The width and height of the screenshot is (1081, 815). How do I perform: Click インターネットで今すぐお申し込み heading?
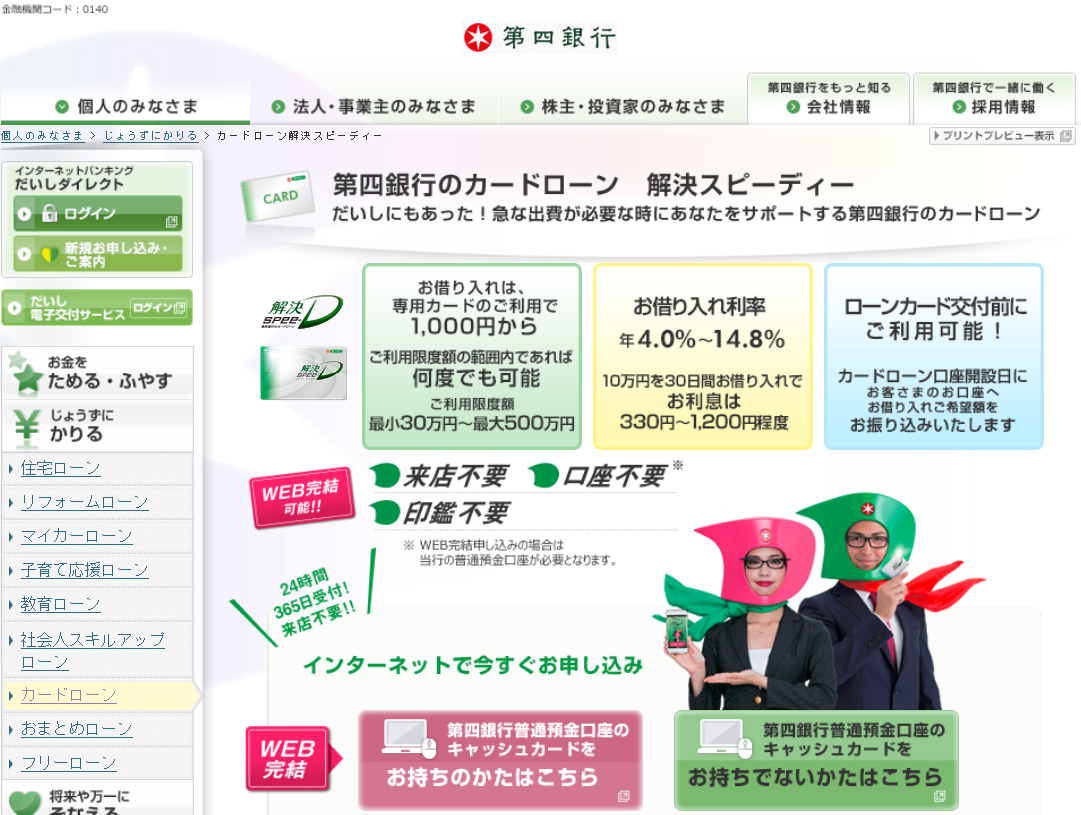(473, 665)
